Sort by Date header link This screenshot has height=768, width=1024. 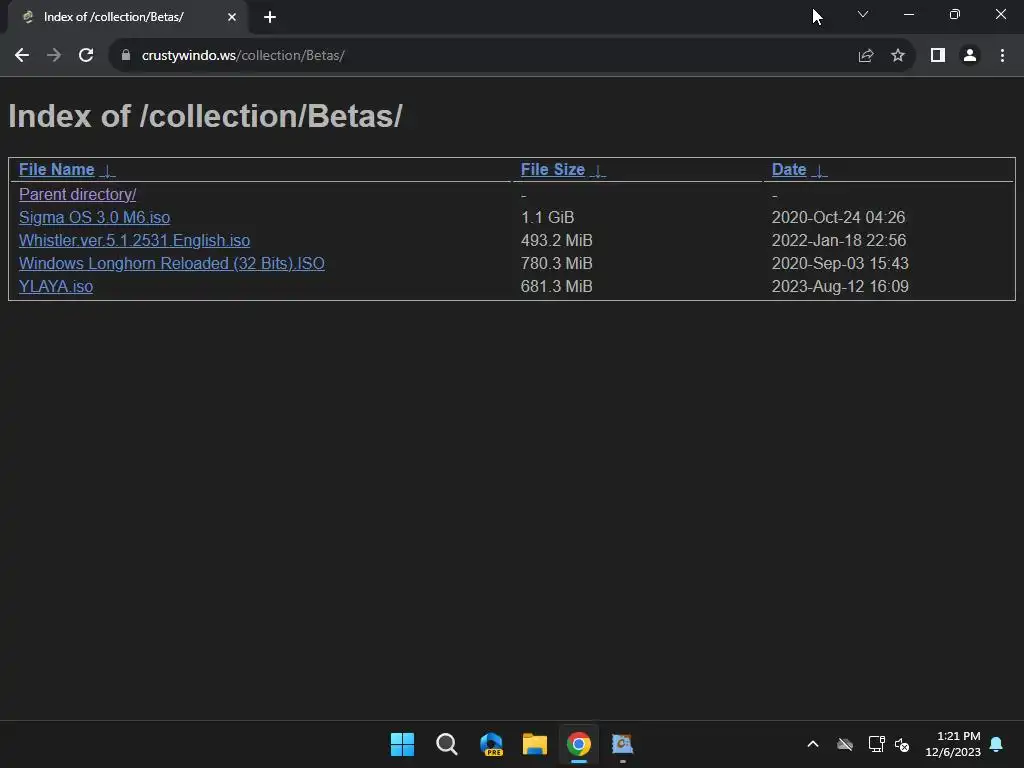(789, 170)
